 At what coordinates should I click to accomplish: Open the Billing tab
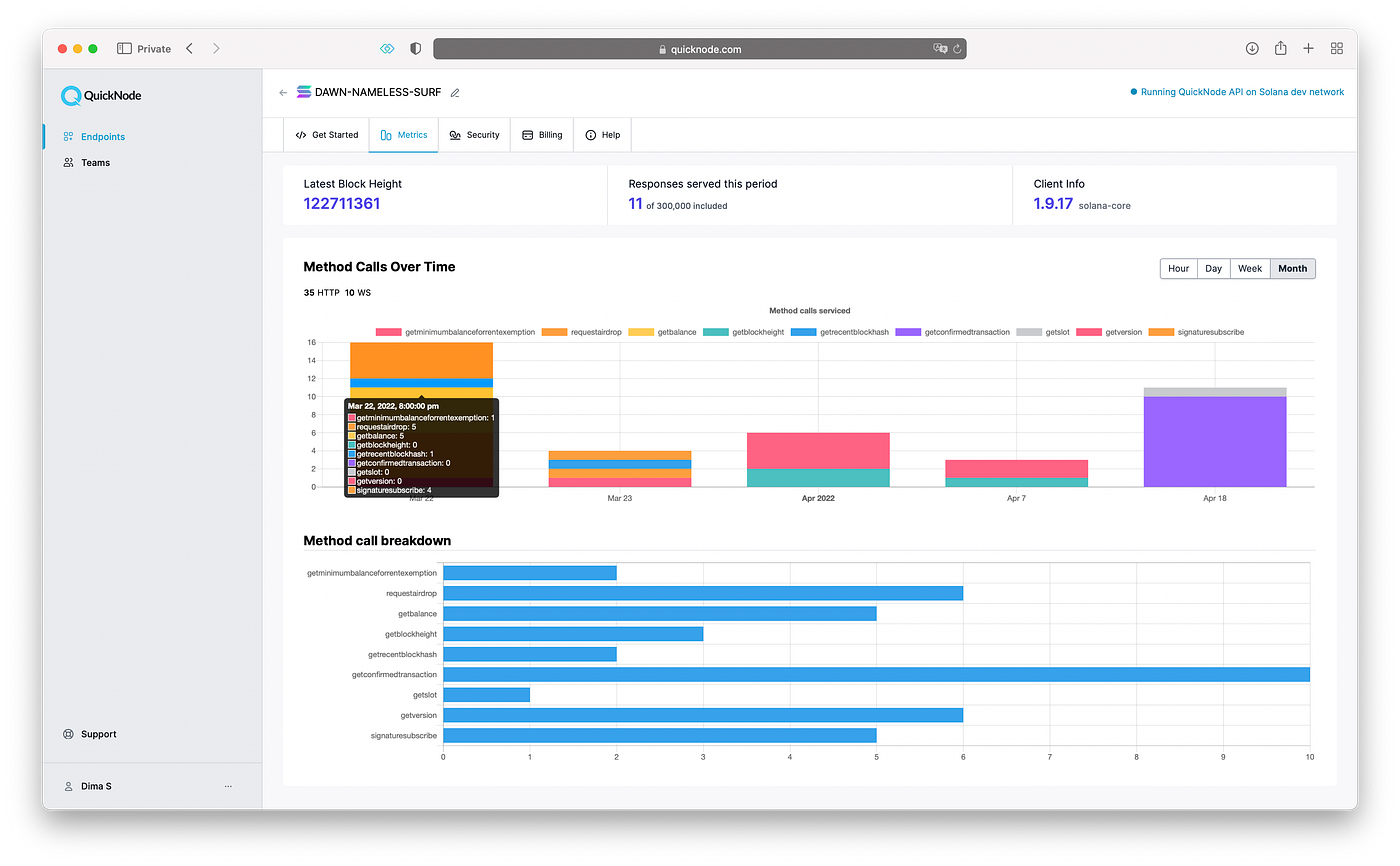542,135
